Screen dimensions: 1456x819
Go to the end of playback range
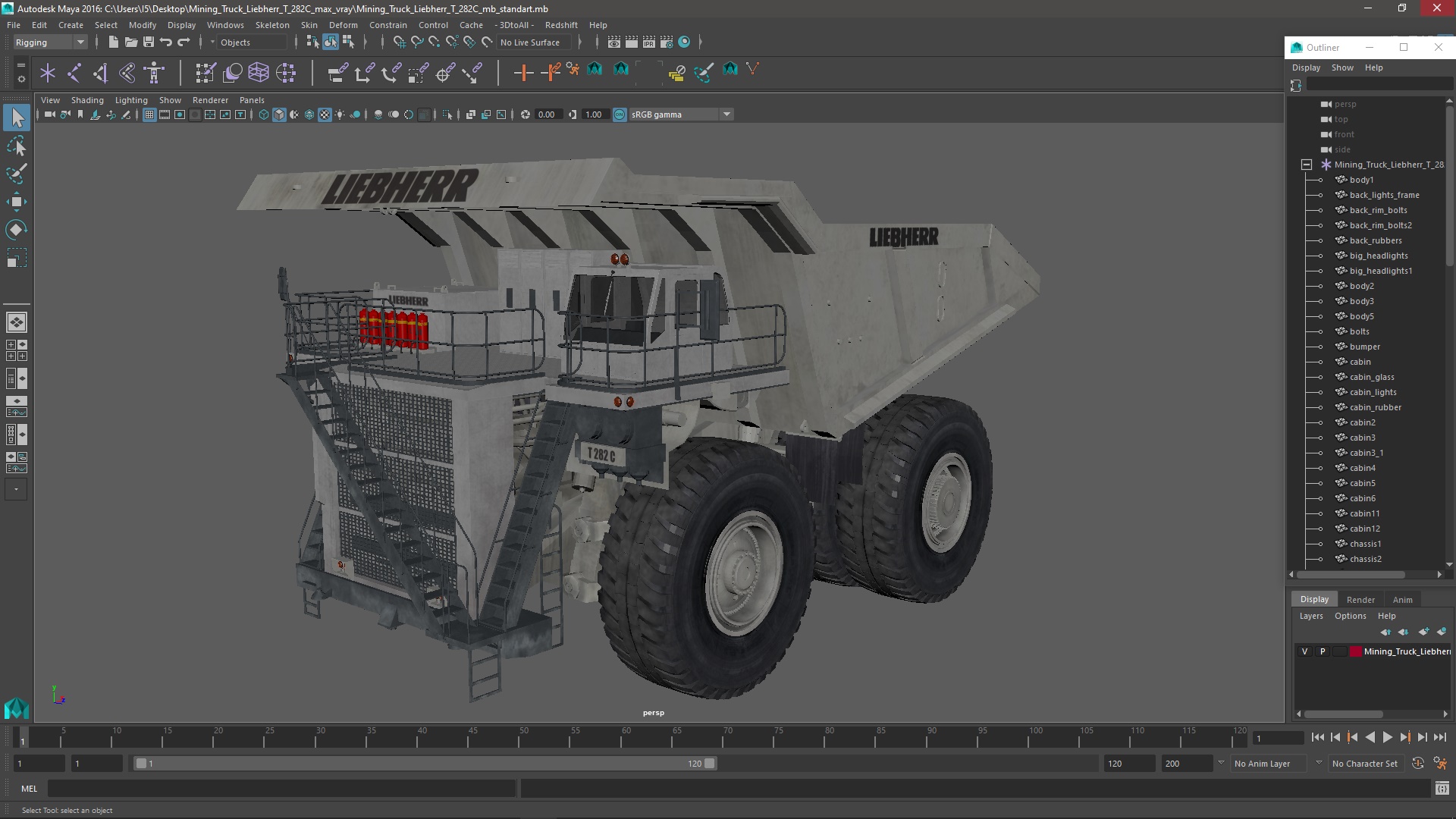tap(1439, 737)
